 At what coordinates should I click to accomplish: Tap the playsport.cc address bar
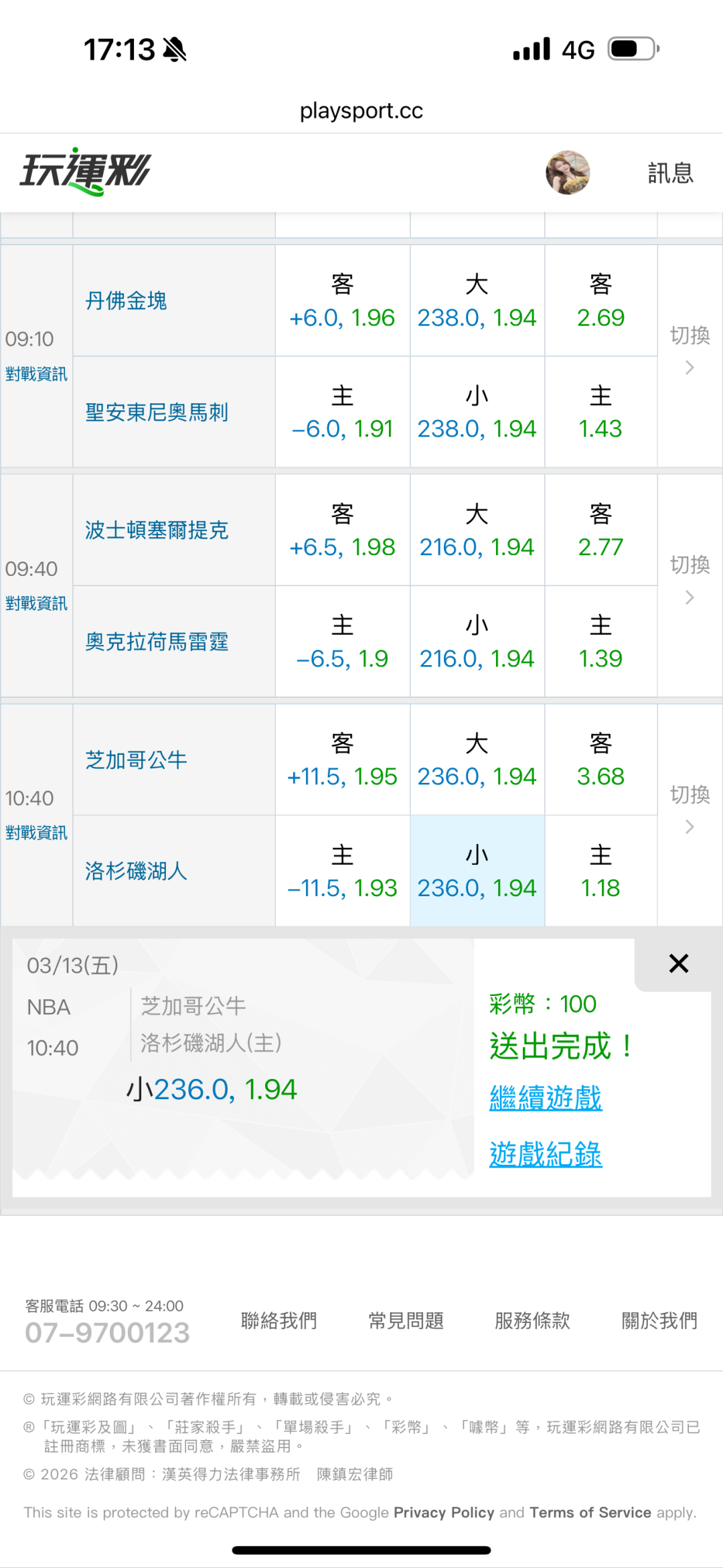click(361, 111)
